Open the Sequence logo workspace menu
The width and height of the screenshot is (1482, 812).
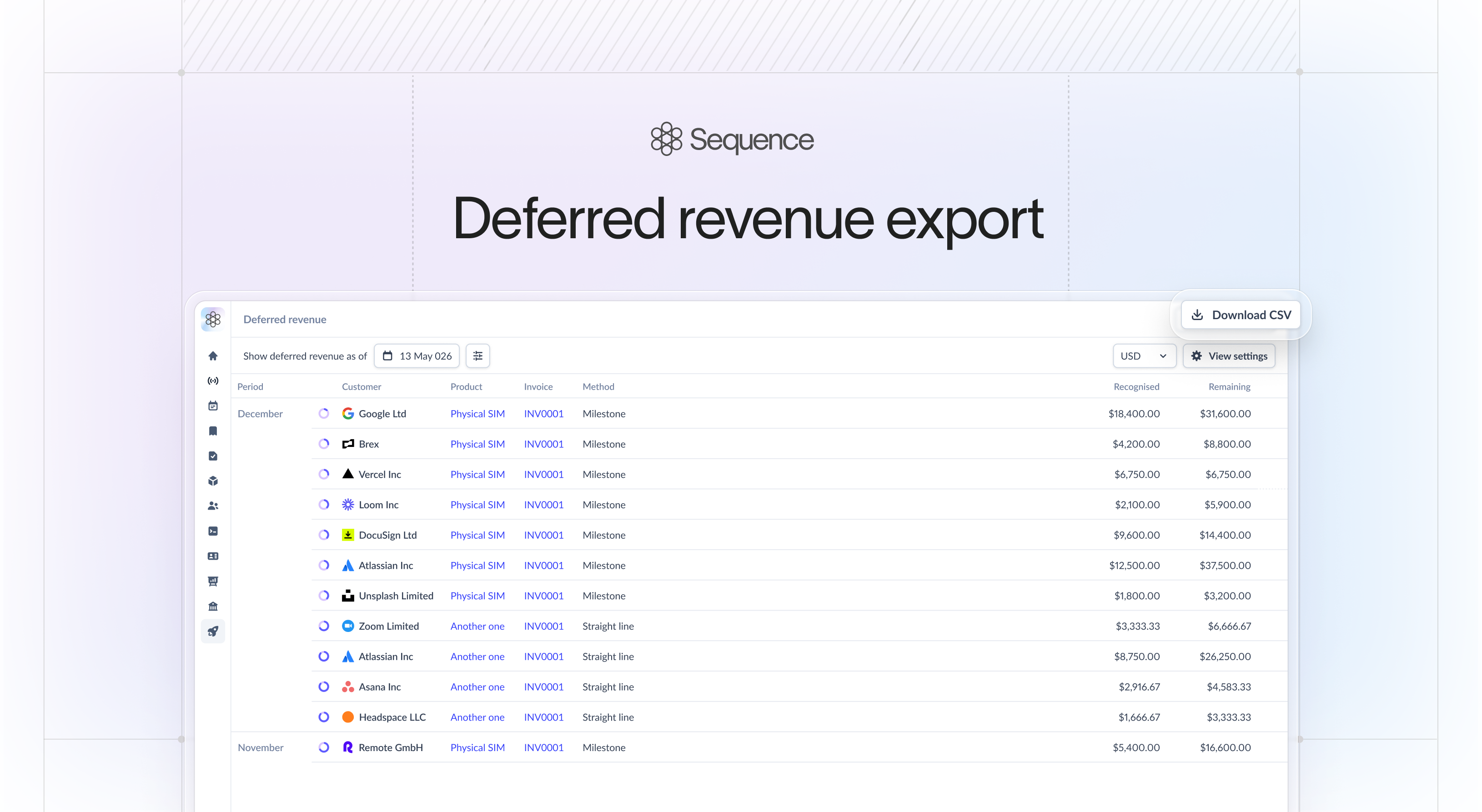point(213,319)
